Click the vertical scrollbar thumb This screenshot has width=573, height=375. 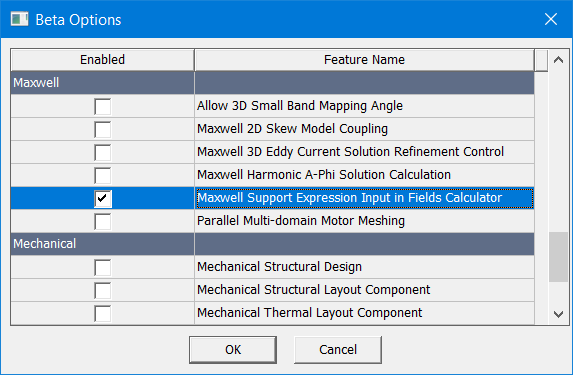coord(558,257)
